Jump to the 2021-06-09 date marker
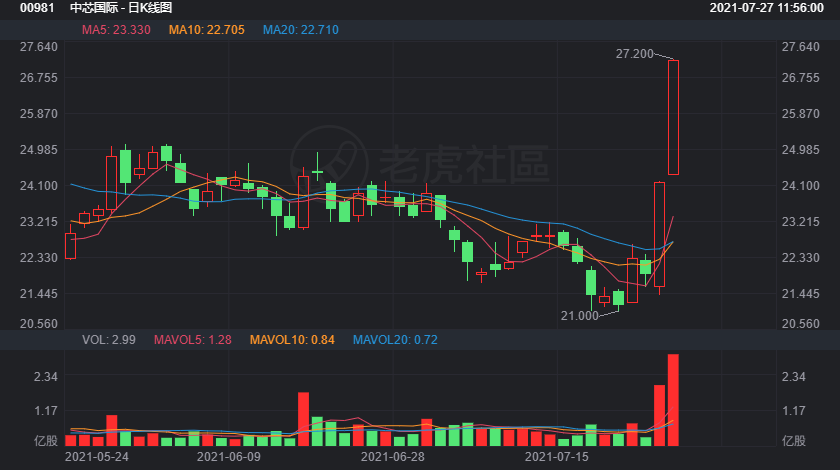The image size is (840, 470). [x=229, y=456]
